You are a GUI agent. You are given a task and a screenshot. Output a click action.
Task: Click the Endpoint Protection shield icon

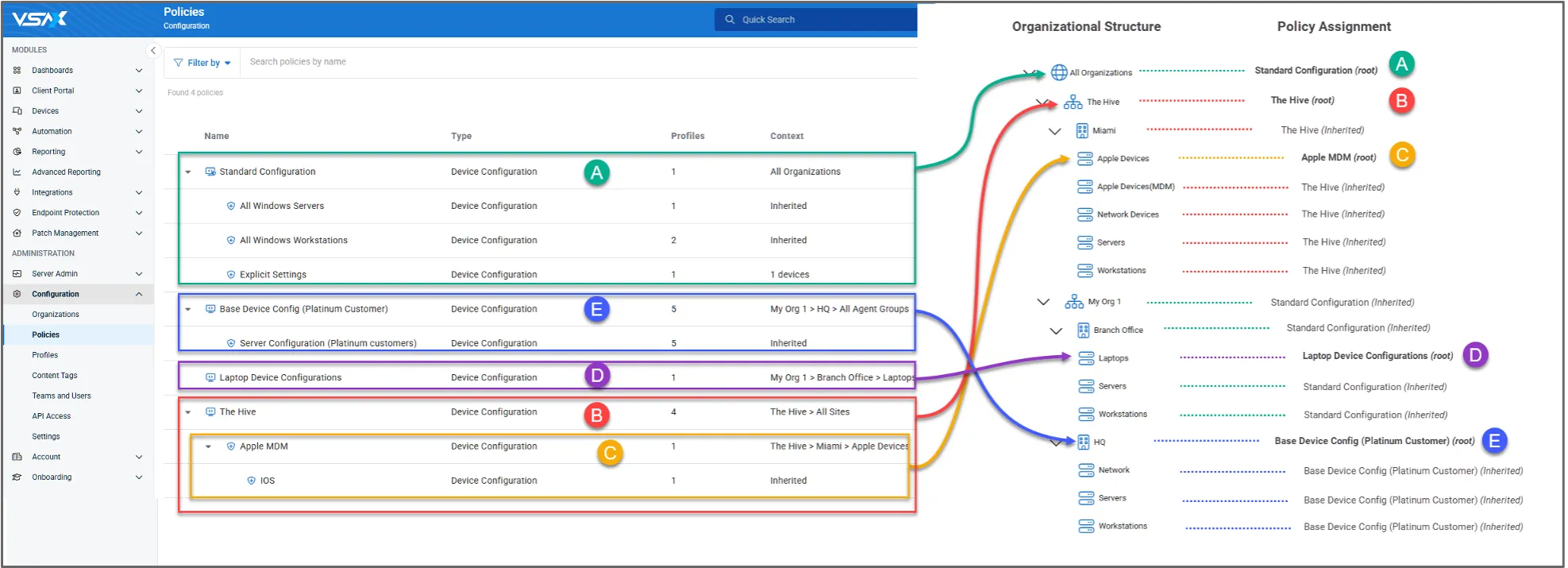[17, 213]
